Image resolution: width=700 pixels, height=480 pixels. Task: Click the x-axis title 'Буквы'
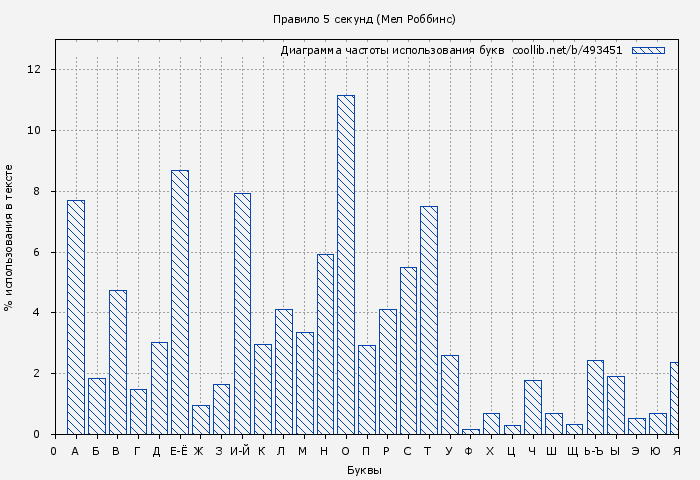click(x=364, y=470)
